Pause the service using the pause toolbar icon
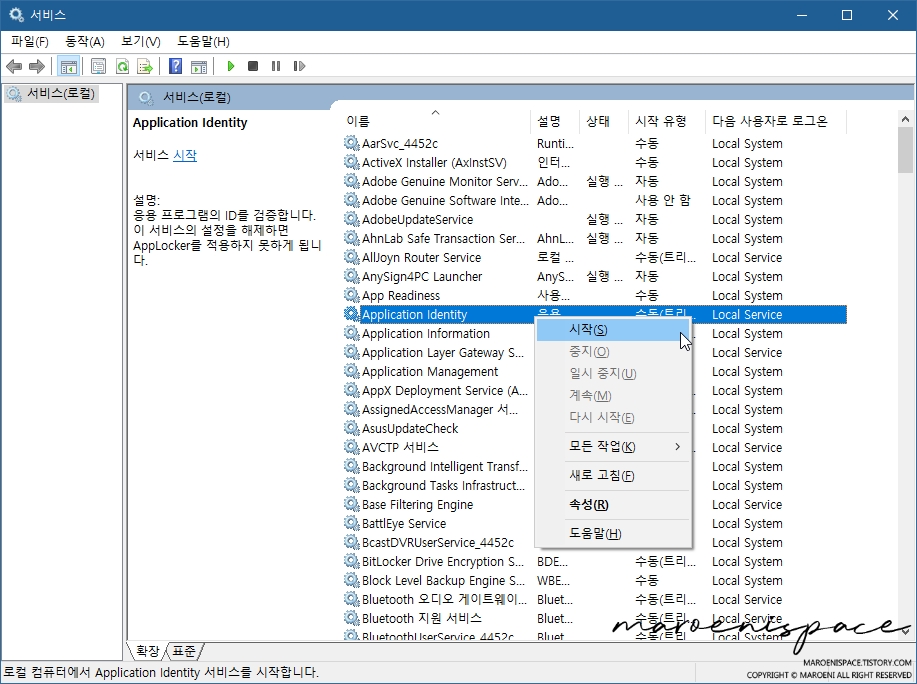Screen dimensions: 917x684 276,66
